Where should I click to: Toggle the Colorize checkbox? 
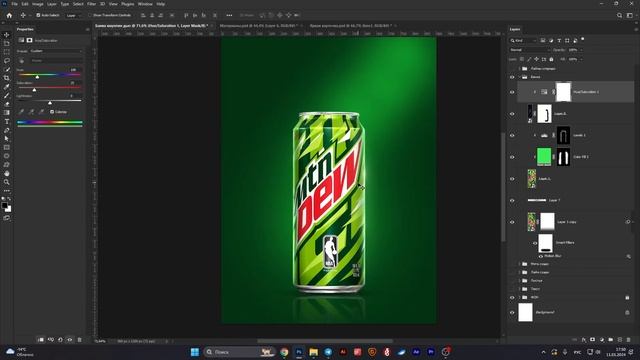pyautogui.click(x=52, y=112)
